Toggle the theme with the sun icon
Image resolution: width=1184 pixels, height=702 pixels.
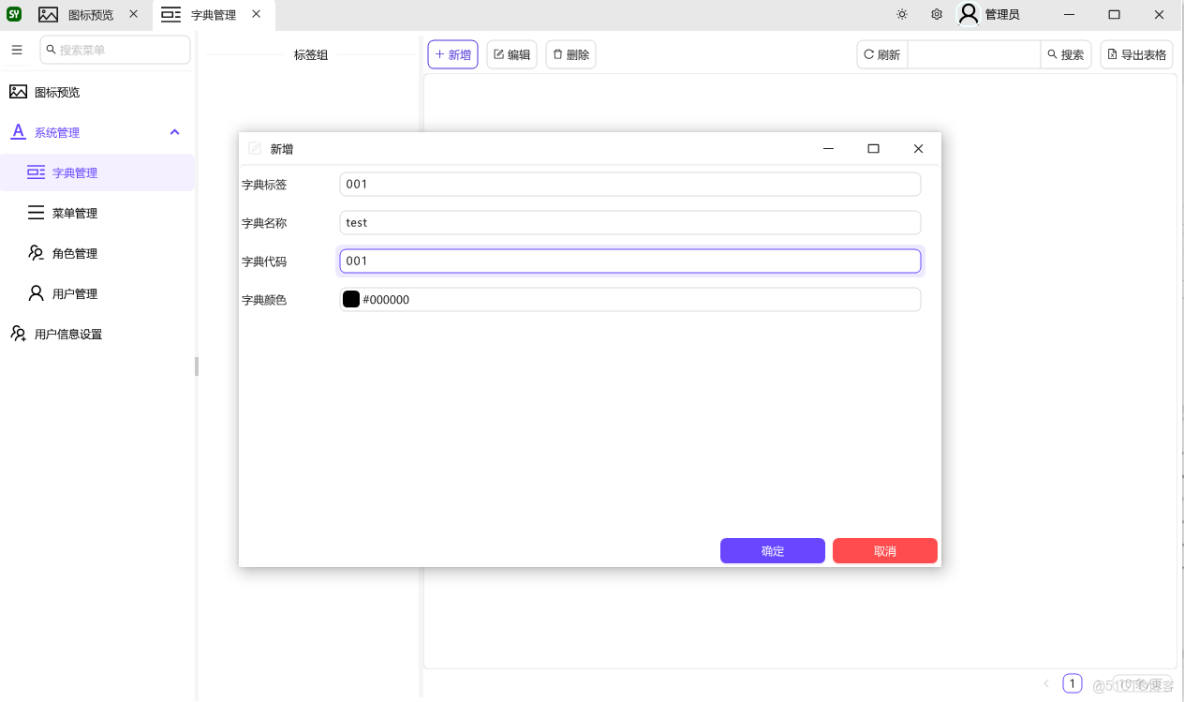point(901,14)
